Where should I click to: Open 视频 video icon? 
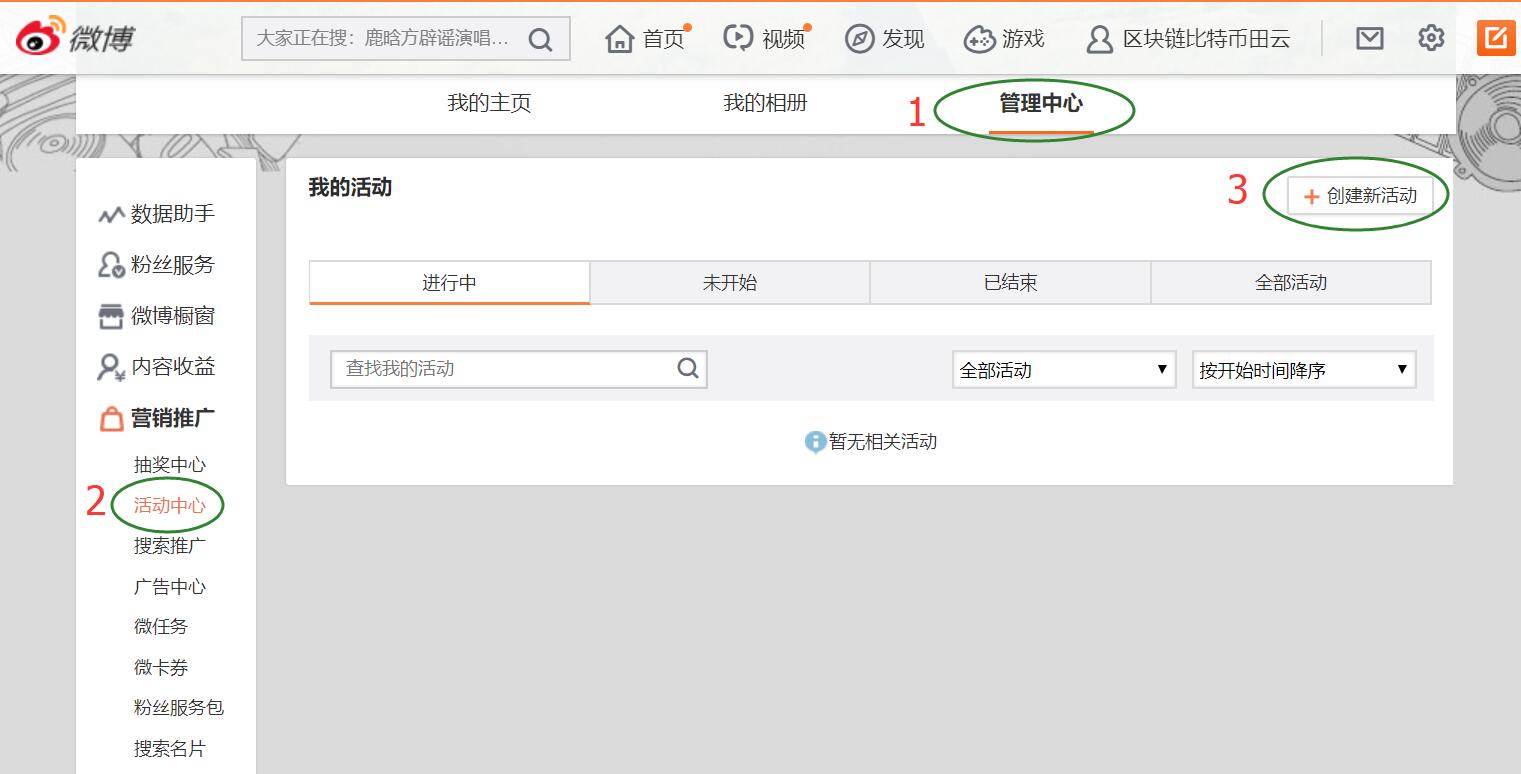[738, 38]
